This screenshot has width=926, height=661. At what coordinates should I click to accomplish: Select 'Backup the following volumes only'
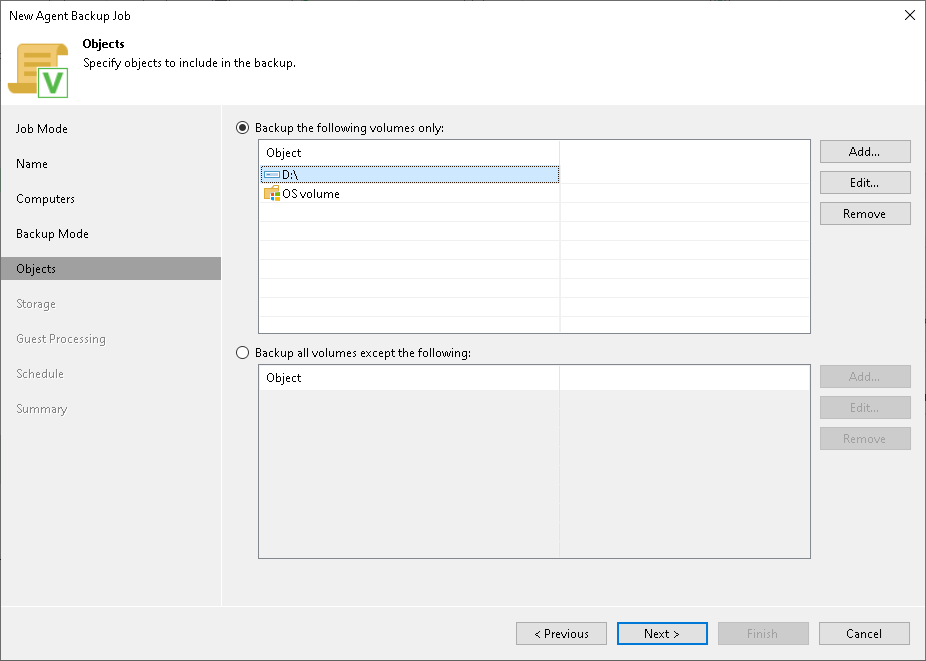(242, 127)
